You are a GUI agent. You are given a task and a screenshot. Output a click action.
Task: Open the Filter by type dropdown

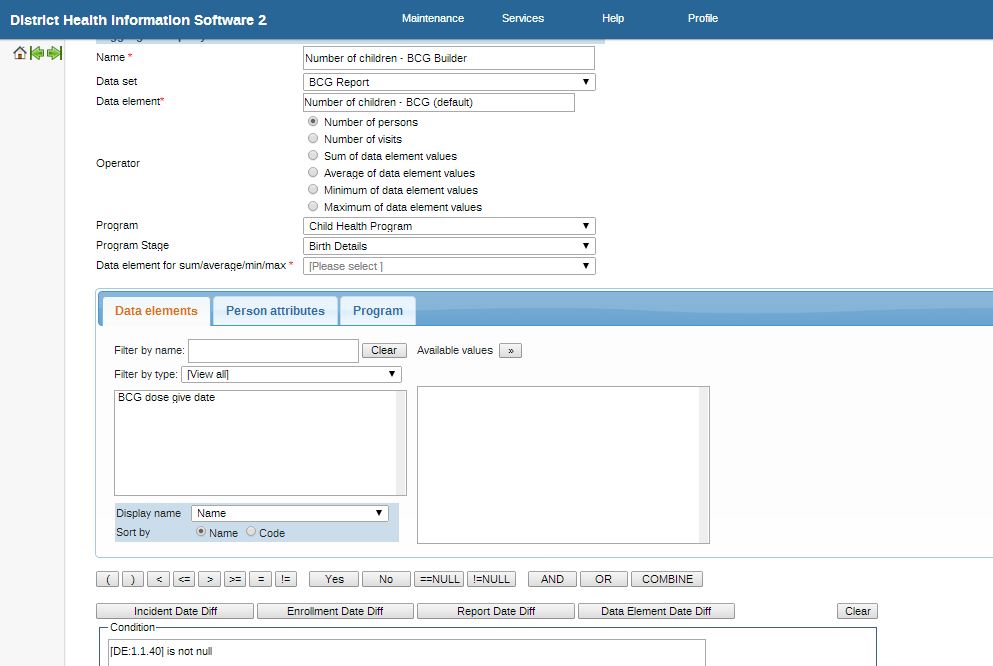[291, 375]
